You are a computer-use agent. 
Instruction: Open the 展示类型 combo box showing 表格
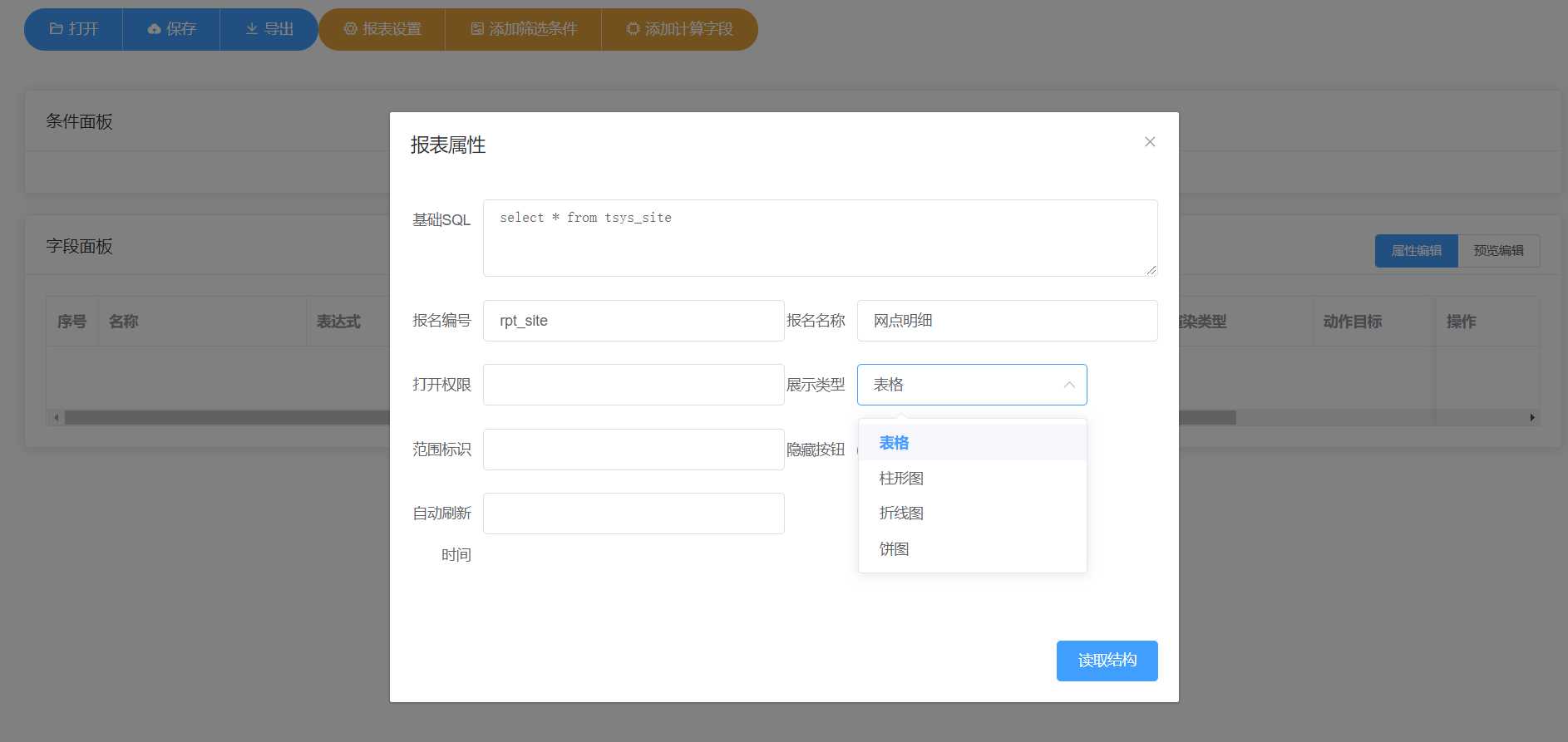pos(972,385)
